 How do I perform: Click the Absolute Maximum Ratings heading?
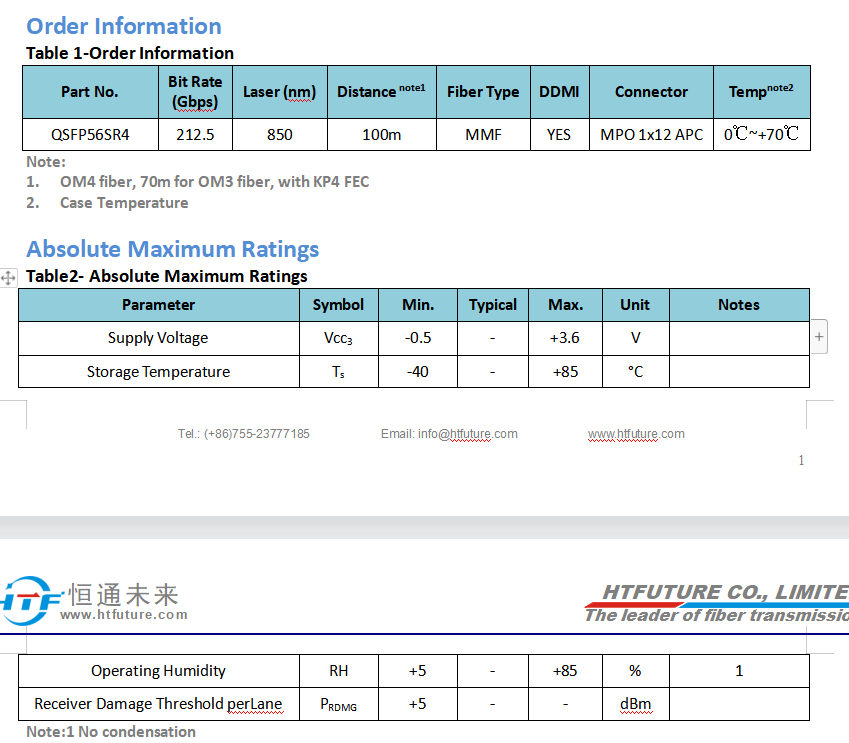tap(173, 249)
